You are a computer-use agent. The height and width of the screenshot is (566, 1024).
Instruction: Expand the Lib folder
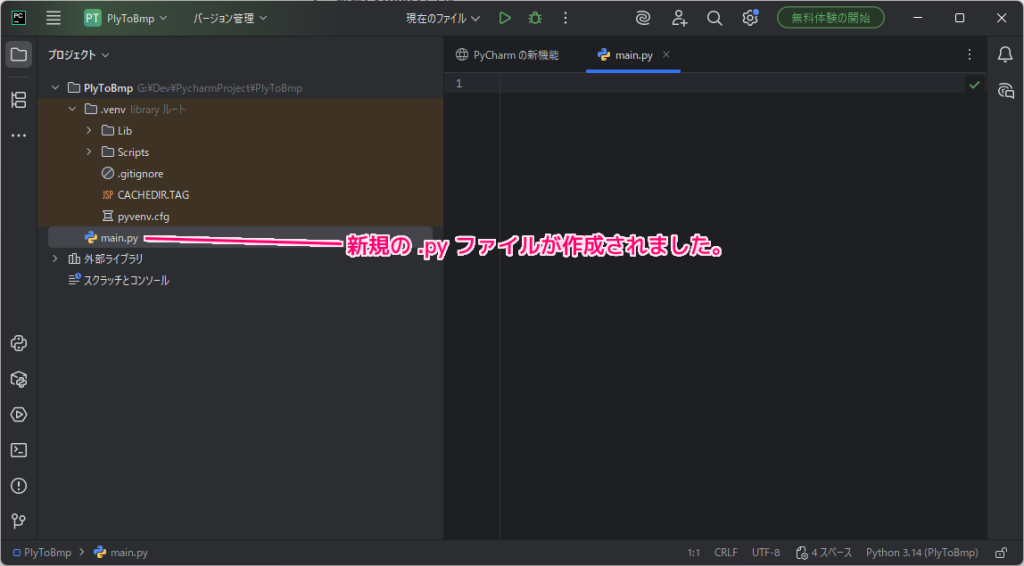[89, 131]
